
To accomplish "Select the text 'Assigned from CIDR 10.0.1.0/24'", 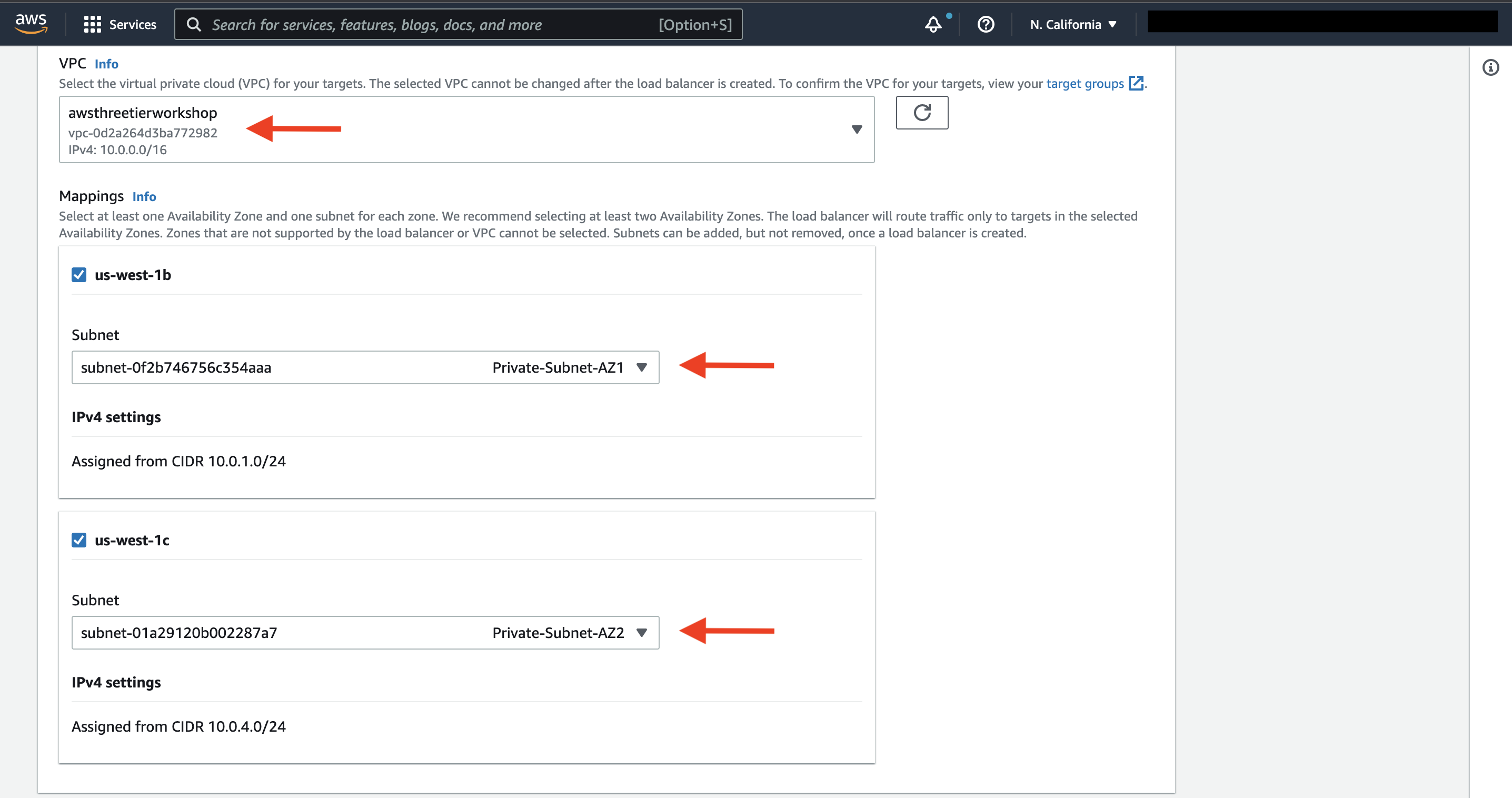I will click(178, 461).
